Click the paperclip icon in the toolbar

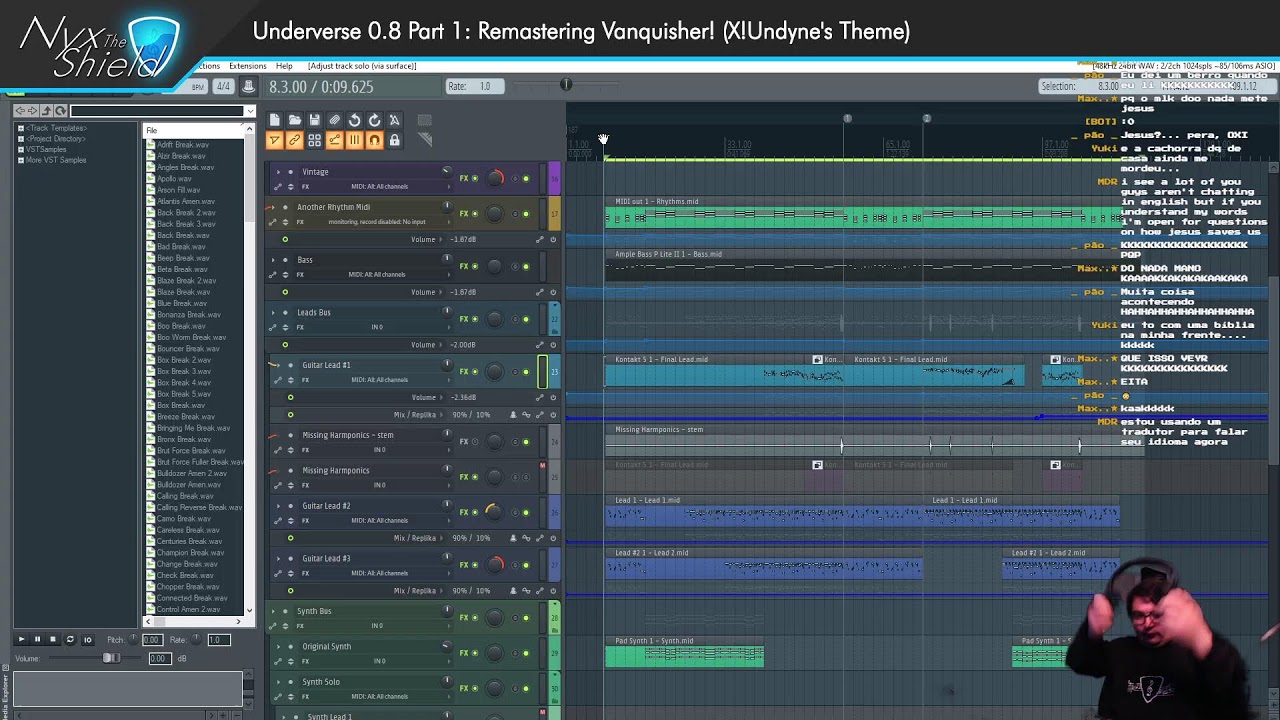[x=335, y=120]
